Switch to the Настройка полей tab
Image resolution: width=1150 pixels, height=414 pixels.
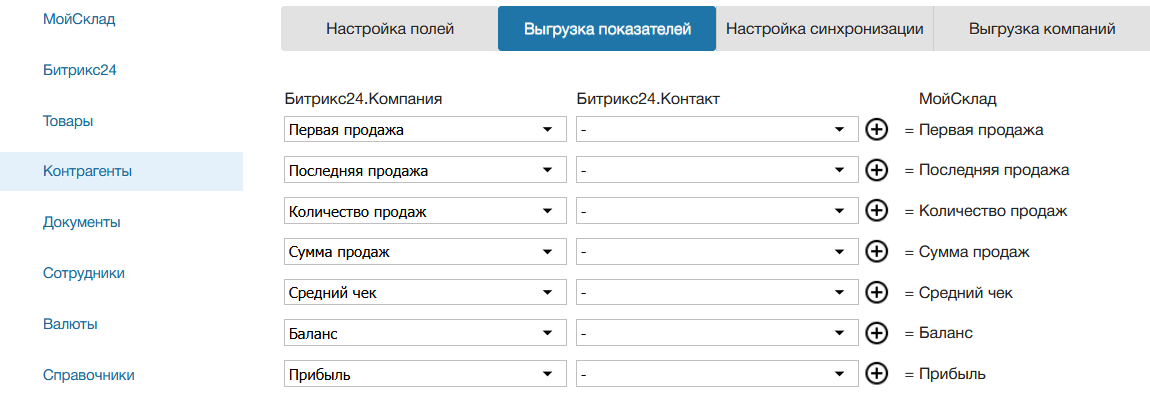click(390, 29)
